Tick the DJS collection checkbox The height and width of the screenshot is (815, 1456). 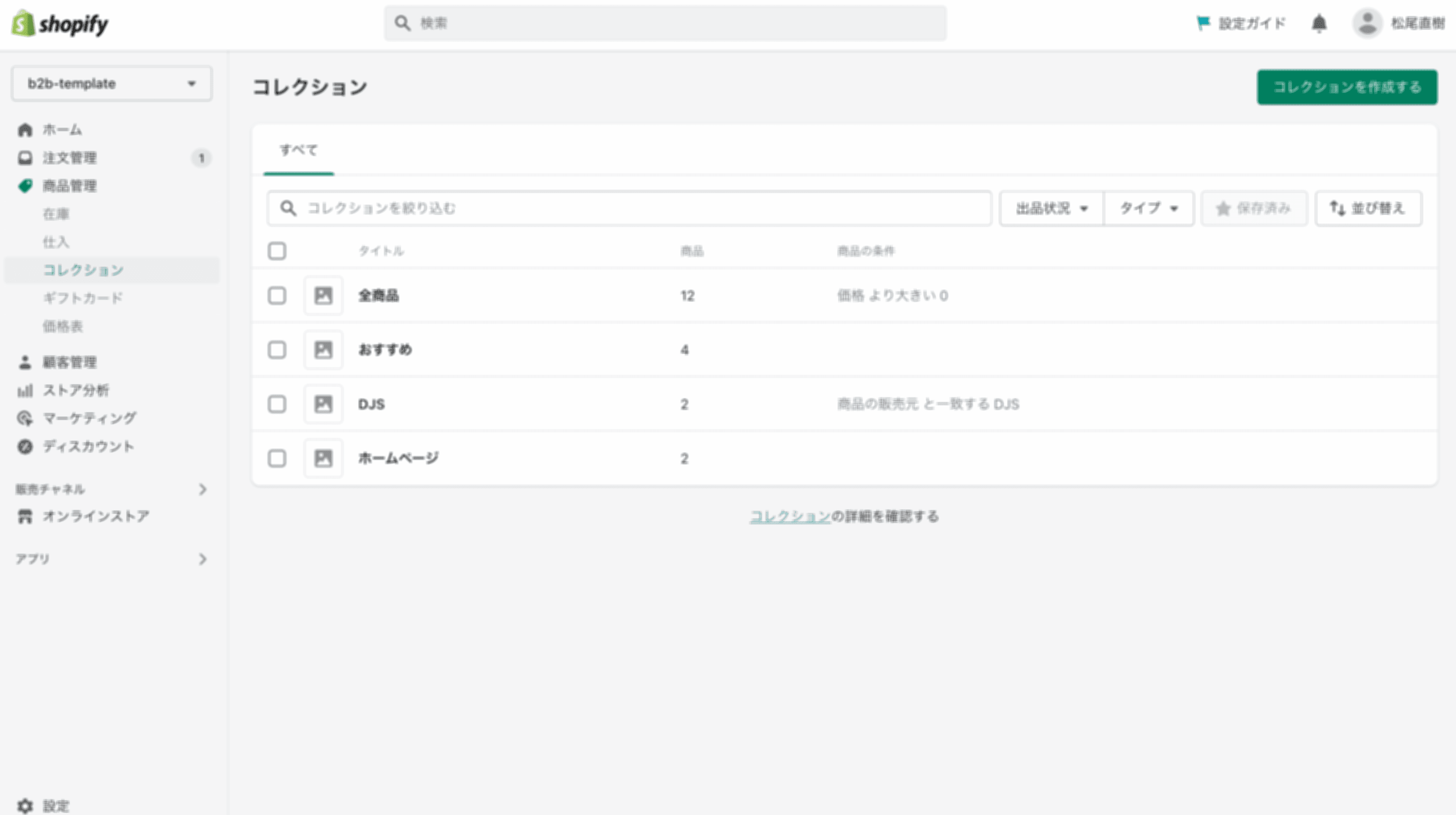click(277, 405)
